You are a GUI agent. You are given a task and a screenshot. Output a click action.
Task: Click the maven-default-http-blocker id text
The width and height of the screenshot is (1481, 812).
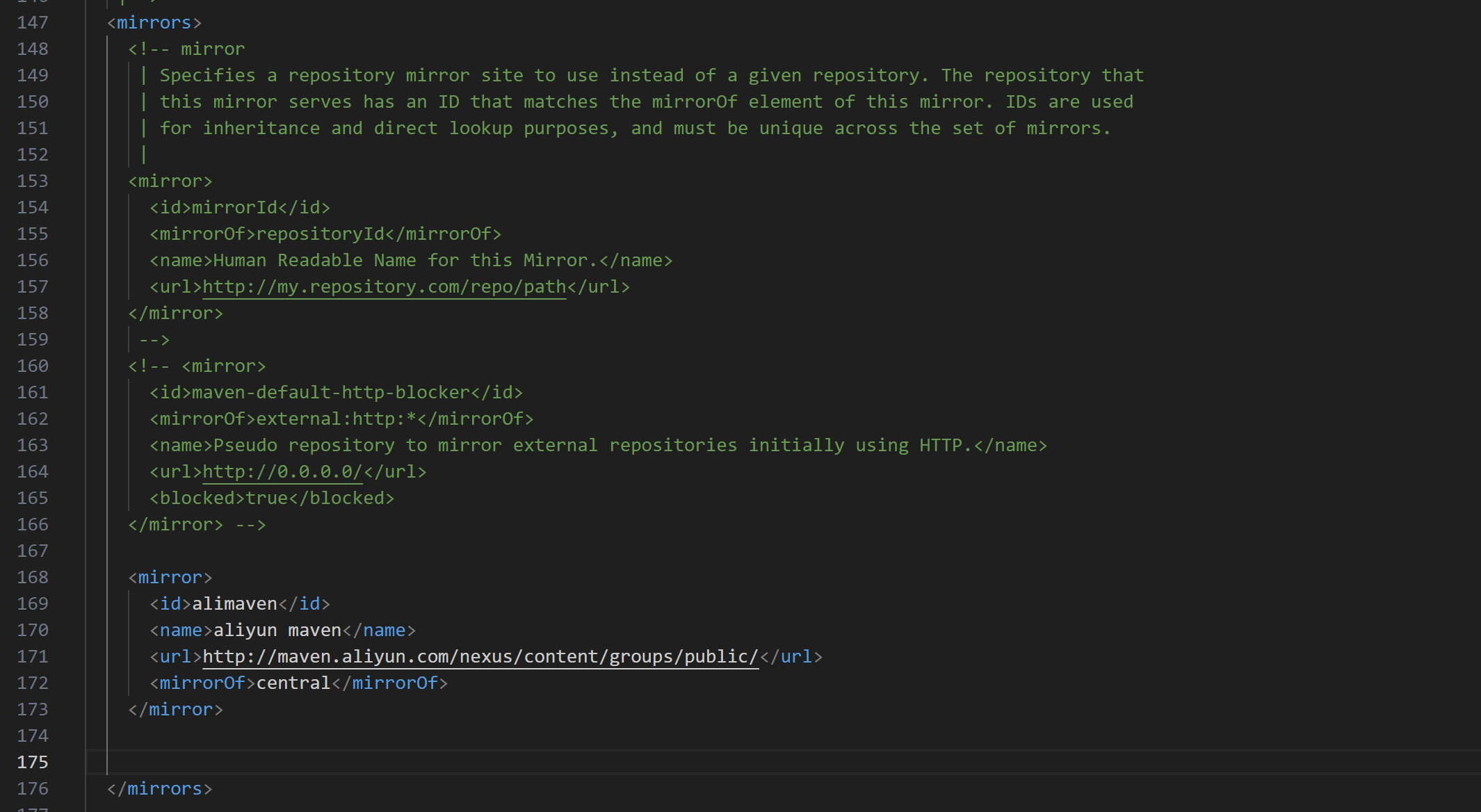331,392
